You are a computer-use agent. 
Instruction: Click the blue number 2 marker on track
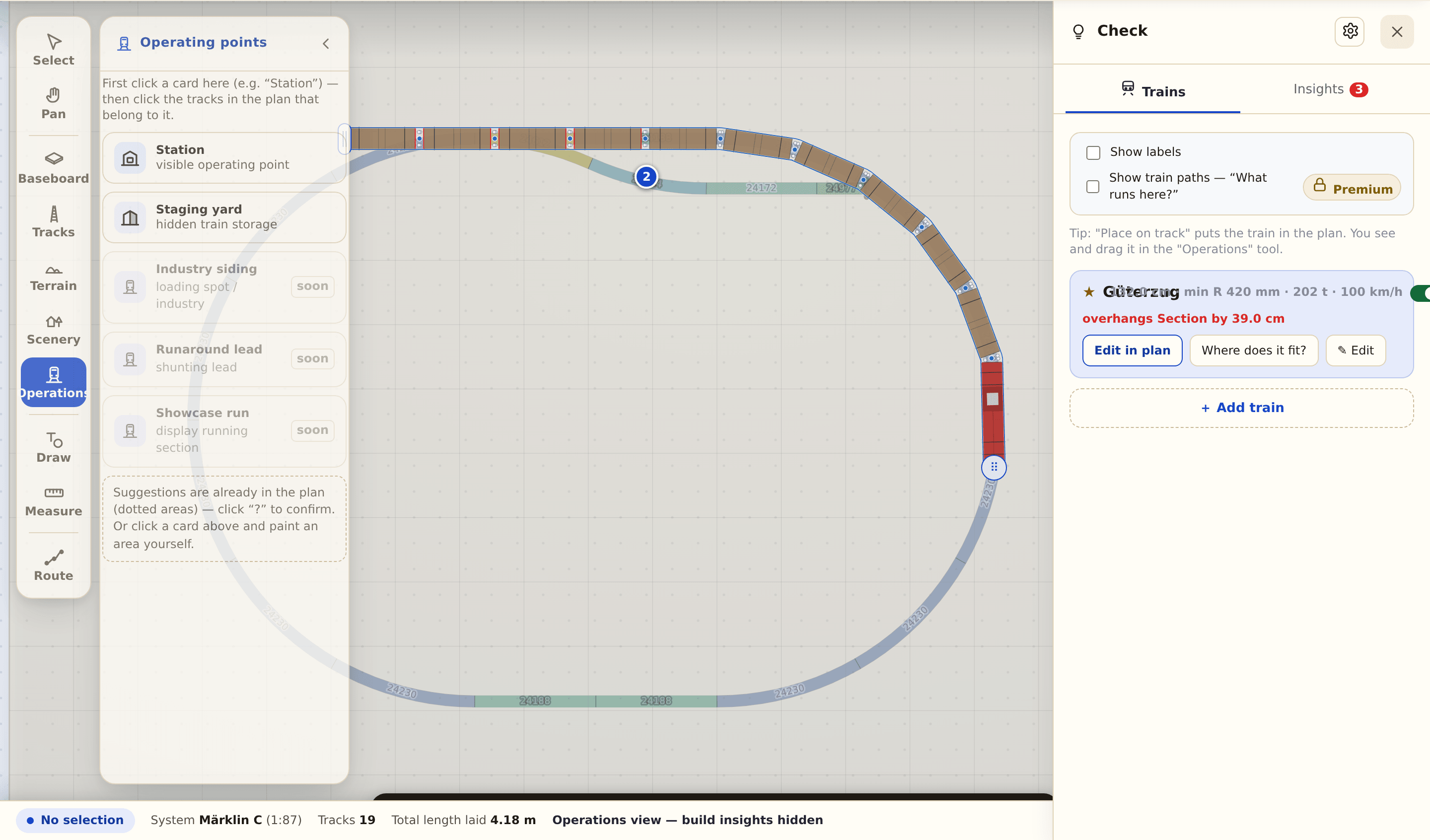(x=646, y=177)
